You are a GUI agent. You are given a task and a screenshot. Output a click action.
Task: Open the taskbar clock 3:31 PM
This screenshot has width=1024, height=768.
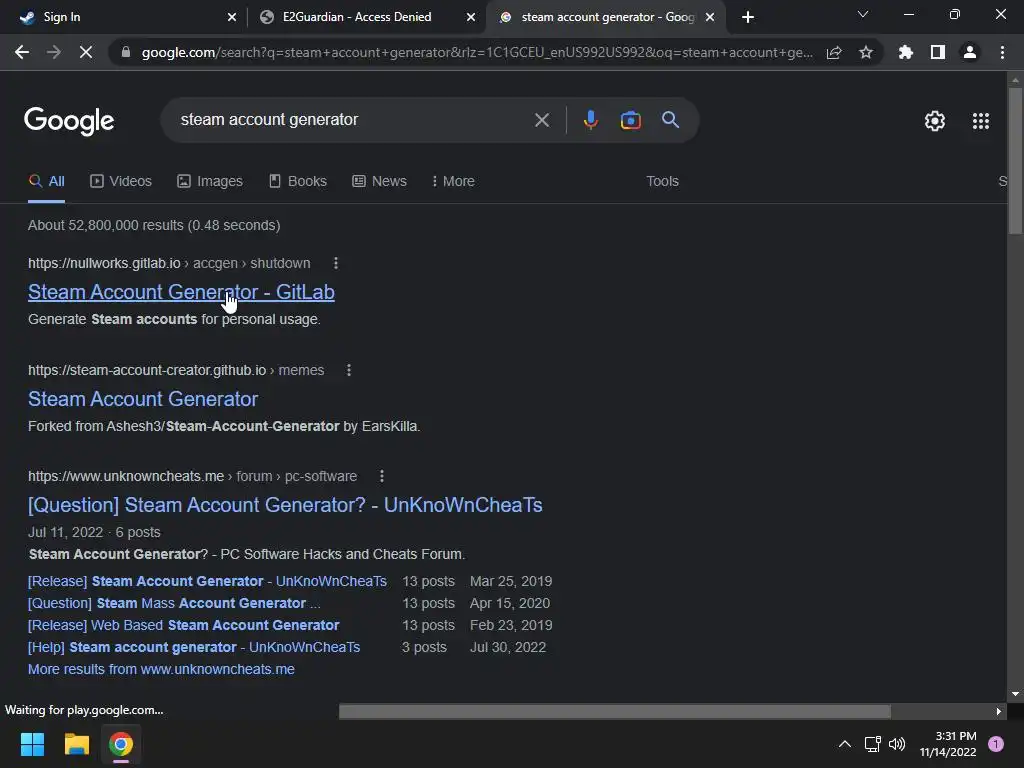click(948, 744)
